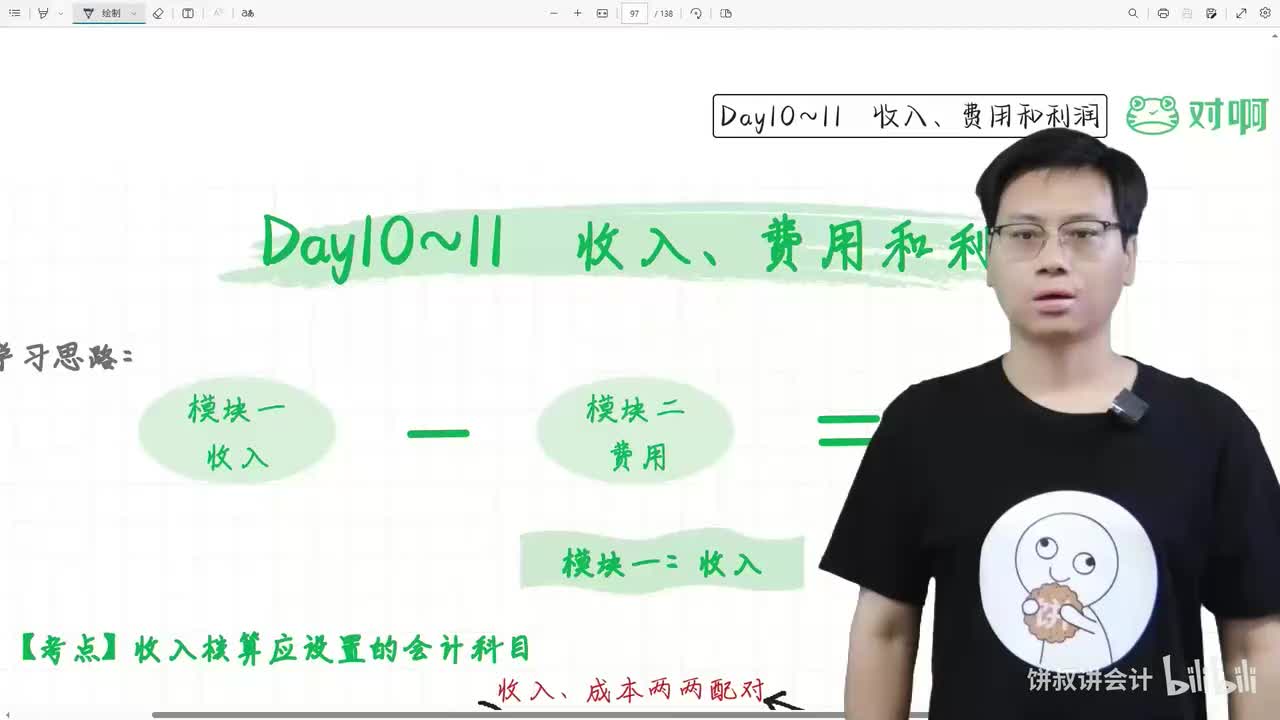
Task: Click the save as icon
Action: pos(1211,13)
